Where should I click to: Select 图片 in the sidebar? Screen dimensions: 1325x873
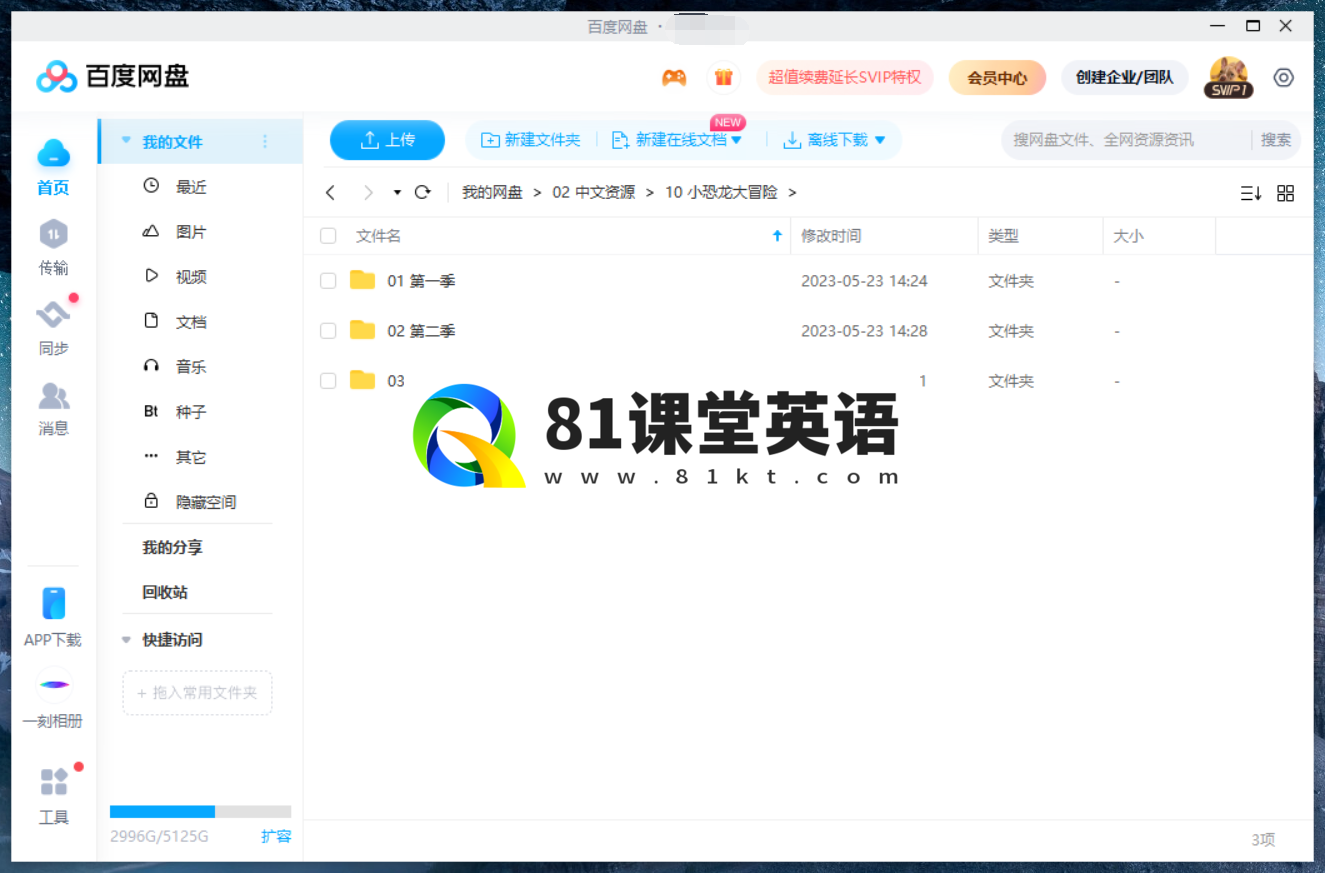click(191, 231)
